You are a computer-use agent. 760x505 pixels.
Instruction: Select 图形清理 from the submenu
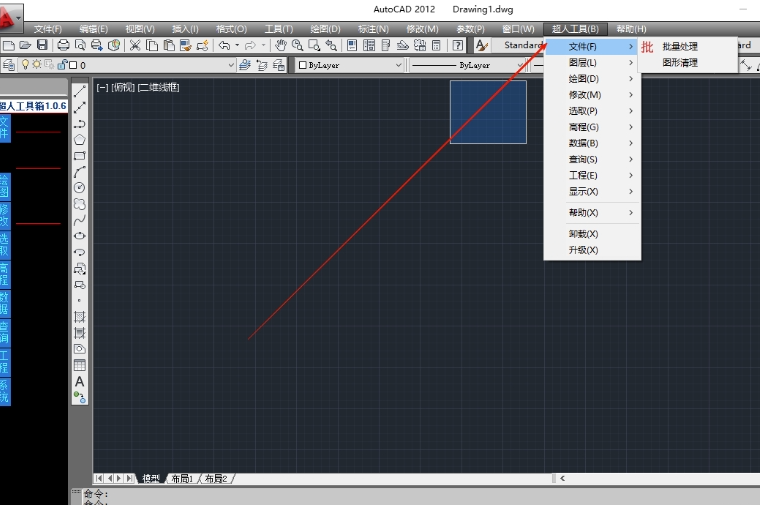point(687,63)
